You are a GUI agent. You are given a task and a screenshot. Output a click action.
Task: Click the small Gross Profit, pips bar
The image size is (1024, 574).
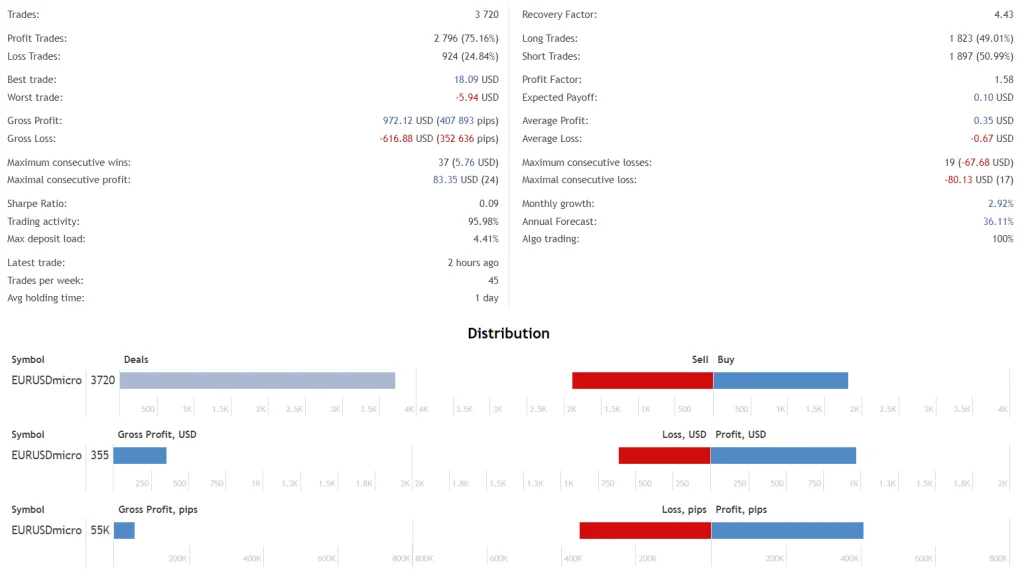tap(124, 530)
